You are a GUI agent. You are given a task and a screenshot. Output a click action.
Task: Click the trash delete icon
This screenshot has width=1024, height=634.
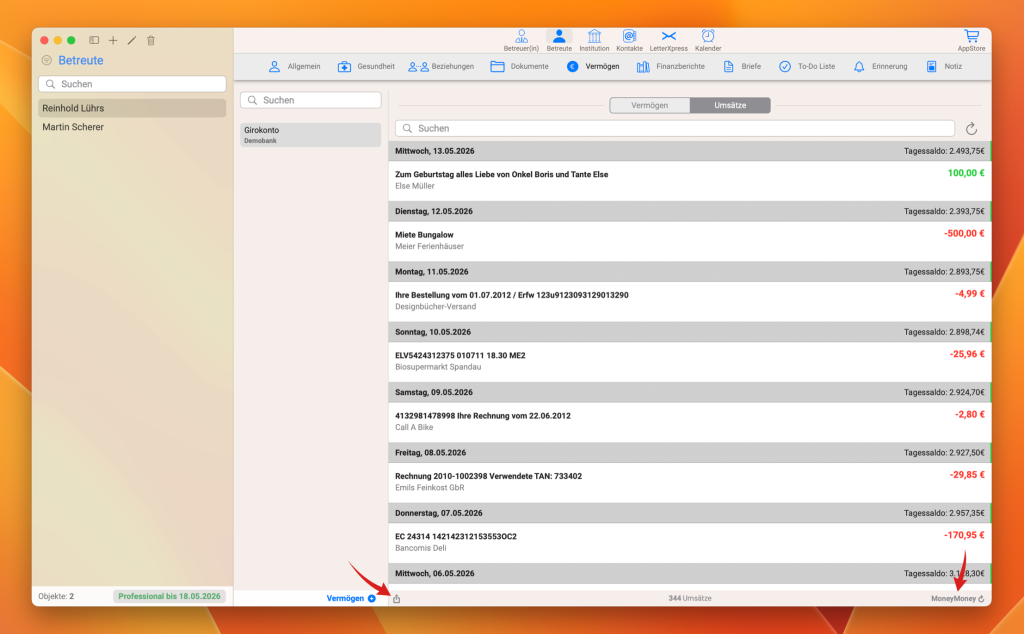pyautogui.click(x=151, y=40)
